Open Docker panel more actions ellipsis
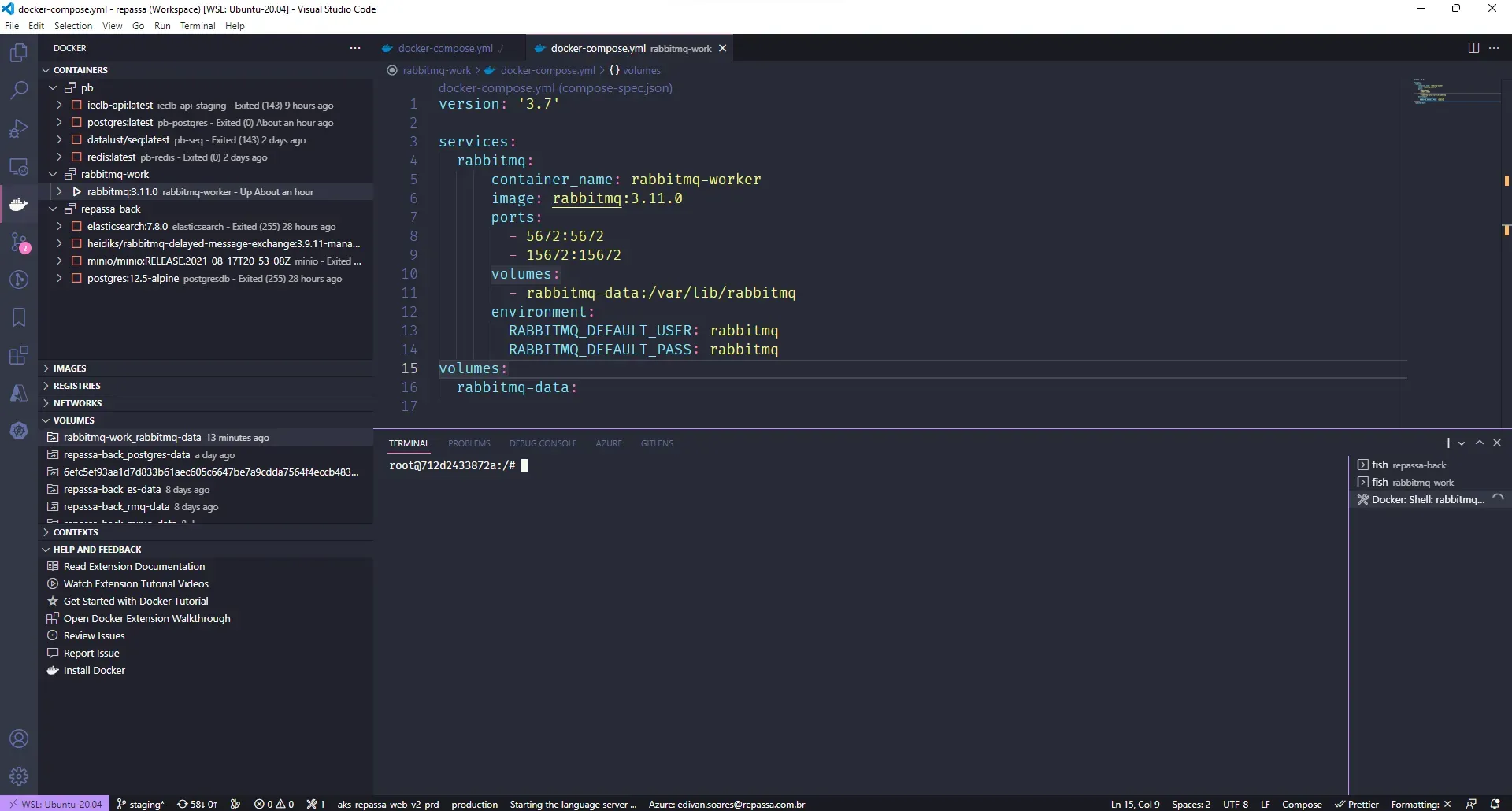 click(x=355, y=48)
